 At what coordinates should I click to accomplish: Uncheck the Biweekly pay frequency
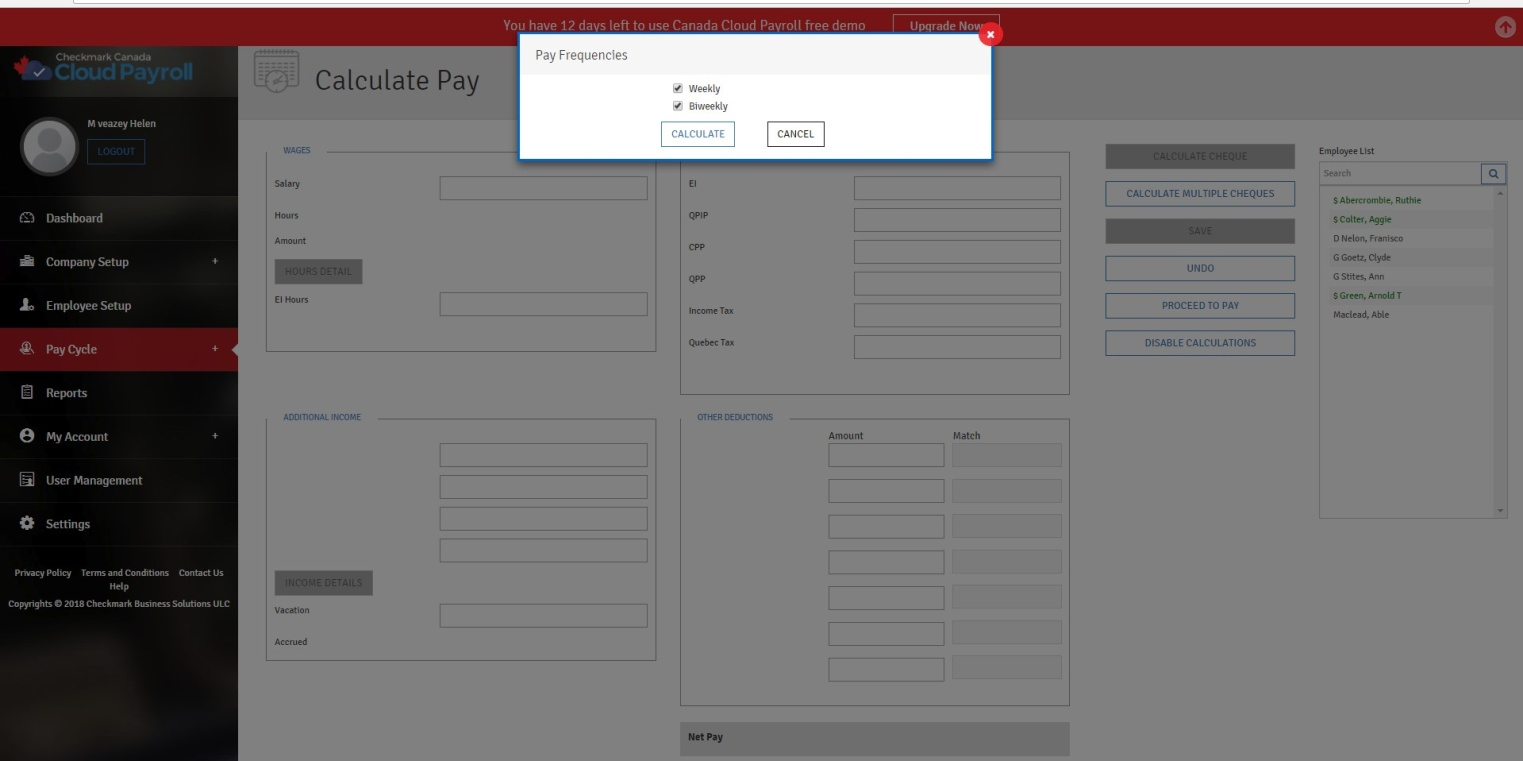pyautogui.click(x=678, y=106)
